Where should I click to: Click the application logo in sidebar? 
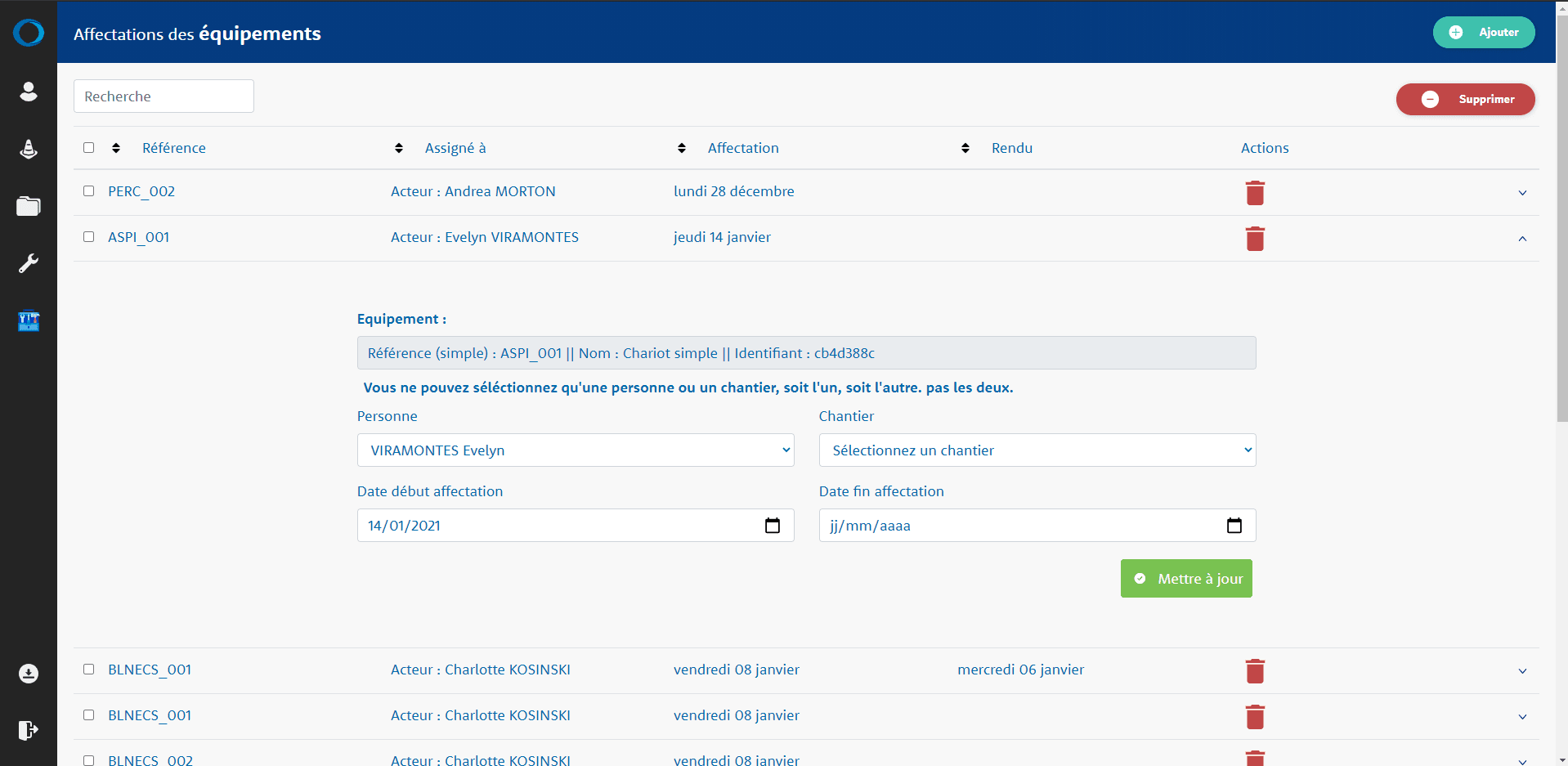(29, 33)
